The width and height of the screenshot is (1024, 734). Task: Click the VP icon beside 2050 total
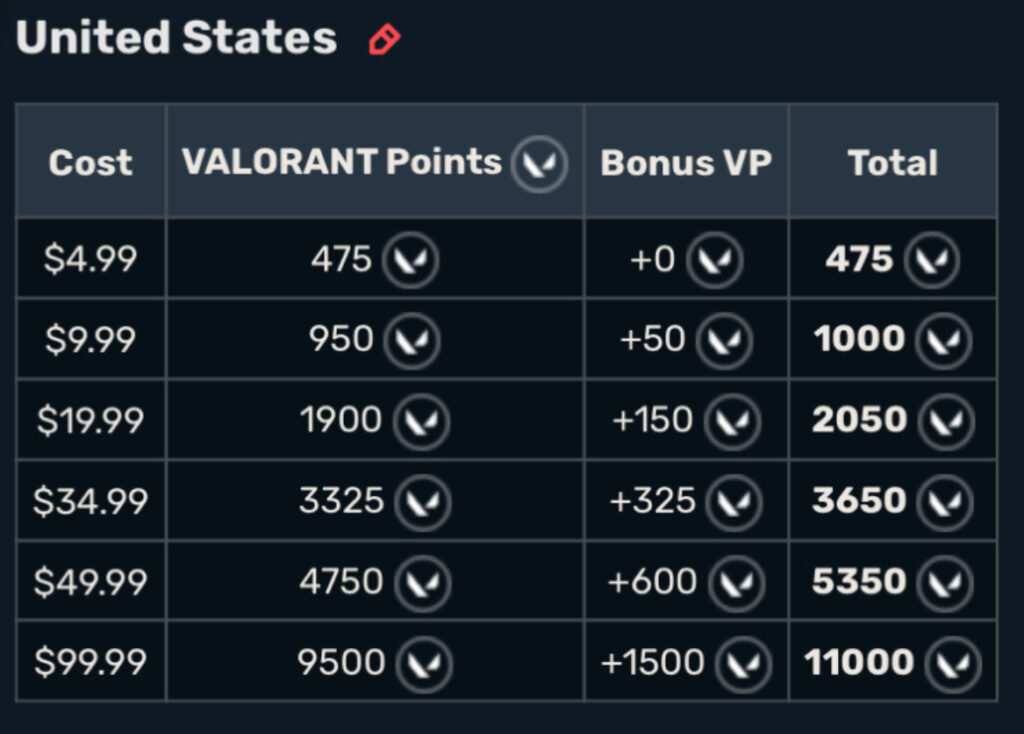click(x=945, y=421)
